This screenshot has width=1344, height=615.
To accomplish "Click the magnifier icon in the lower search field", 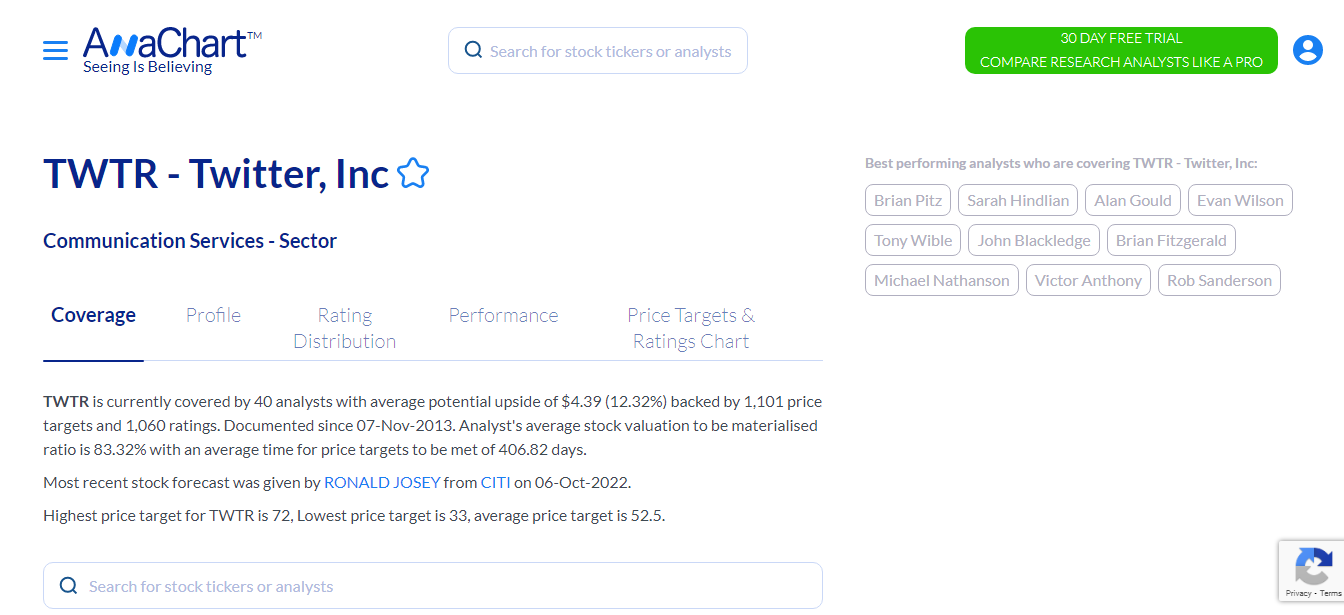I will point(68,585).
